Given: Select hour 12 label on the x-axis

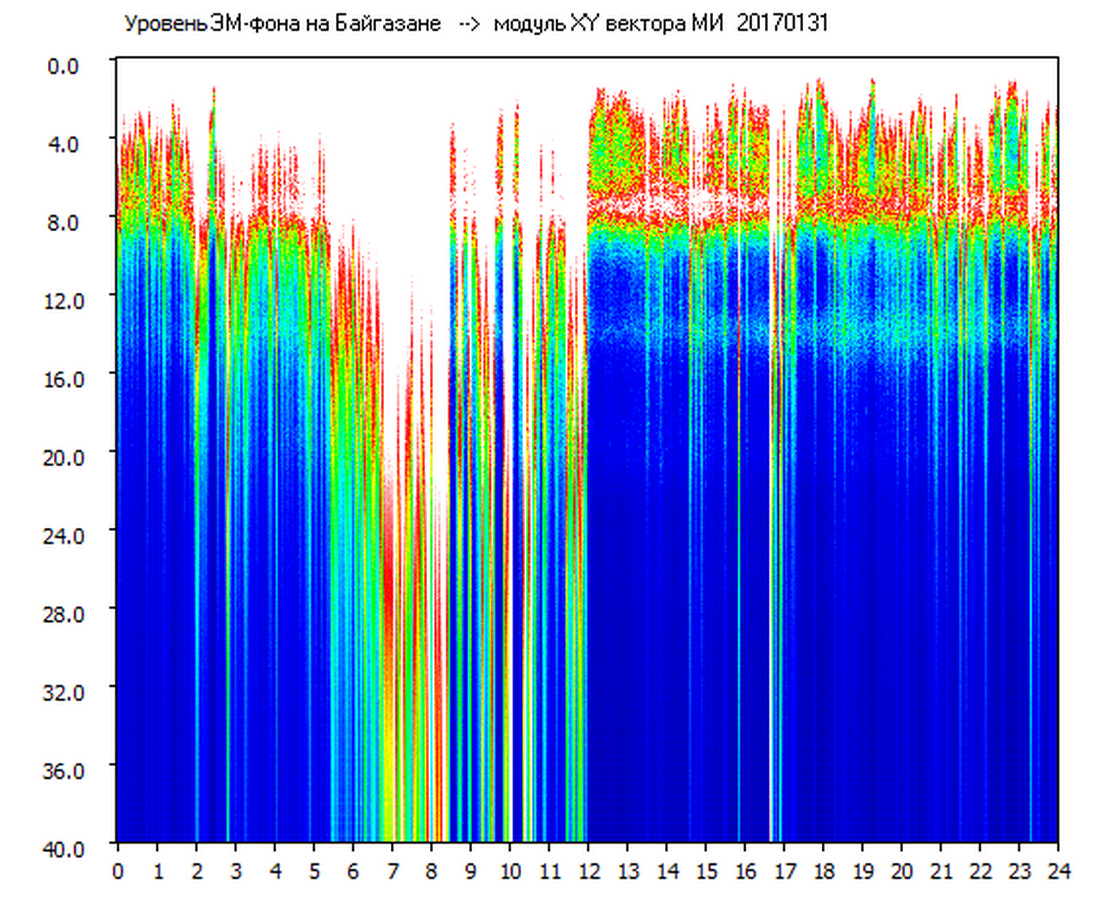Looking at the screenshot, I should pos(588,871).
